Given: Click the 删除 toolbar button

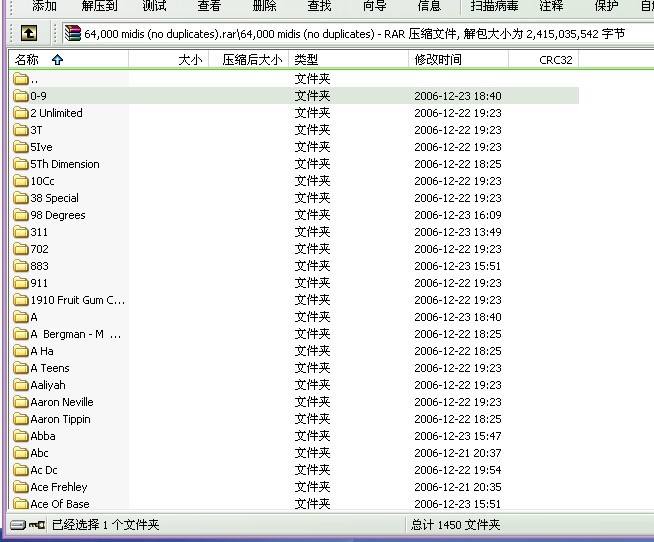Looking at the screenshot, I should pos(264,6).
